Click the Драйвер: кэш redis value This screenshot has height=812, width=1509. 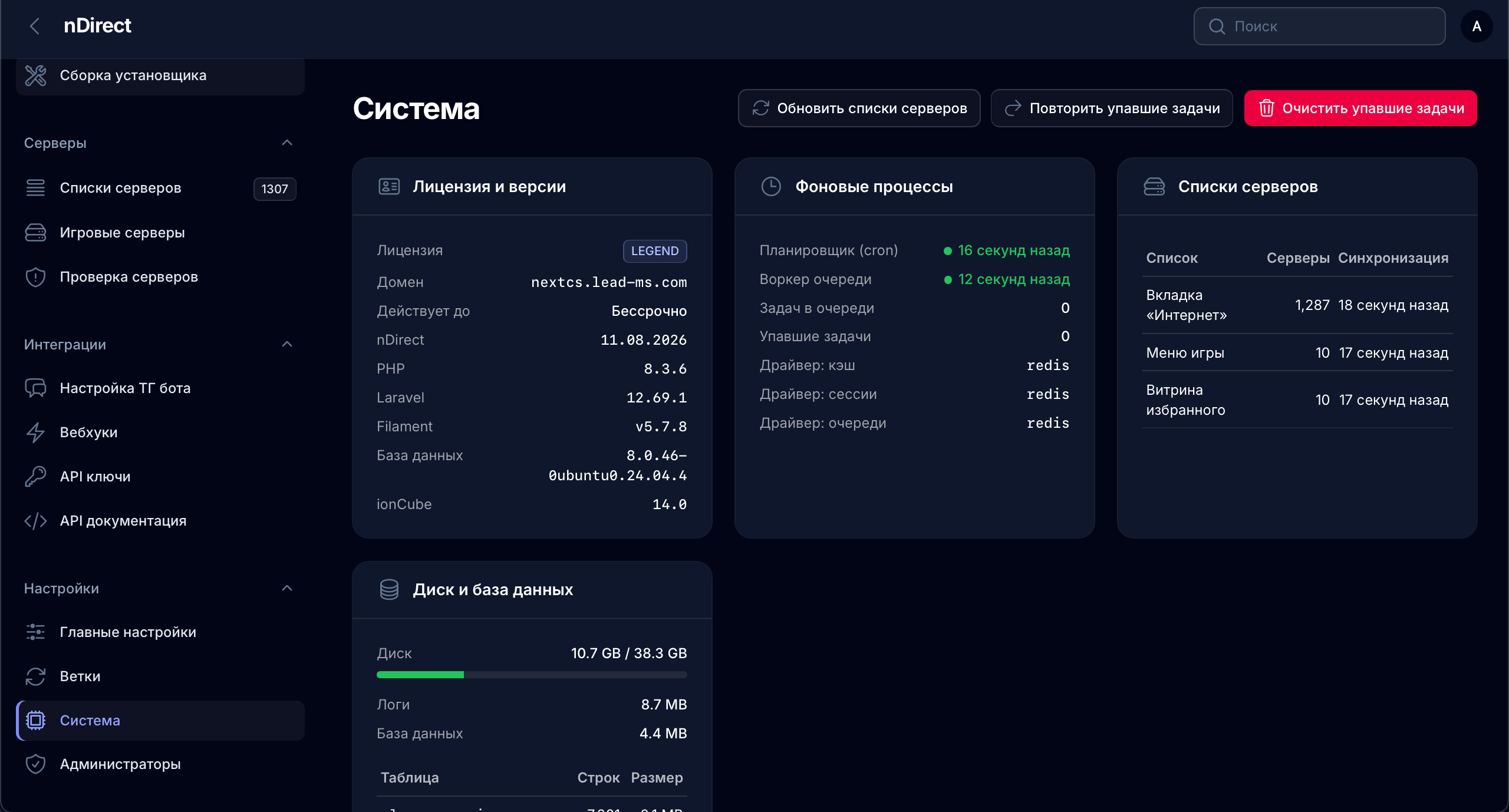point(1047,365)
